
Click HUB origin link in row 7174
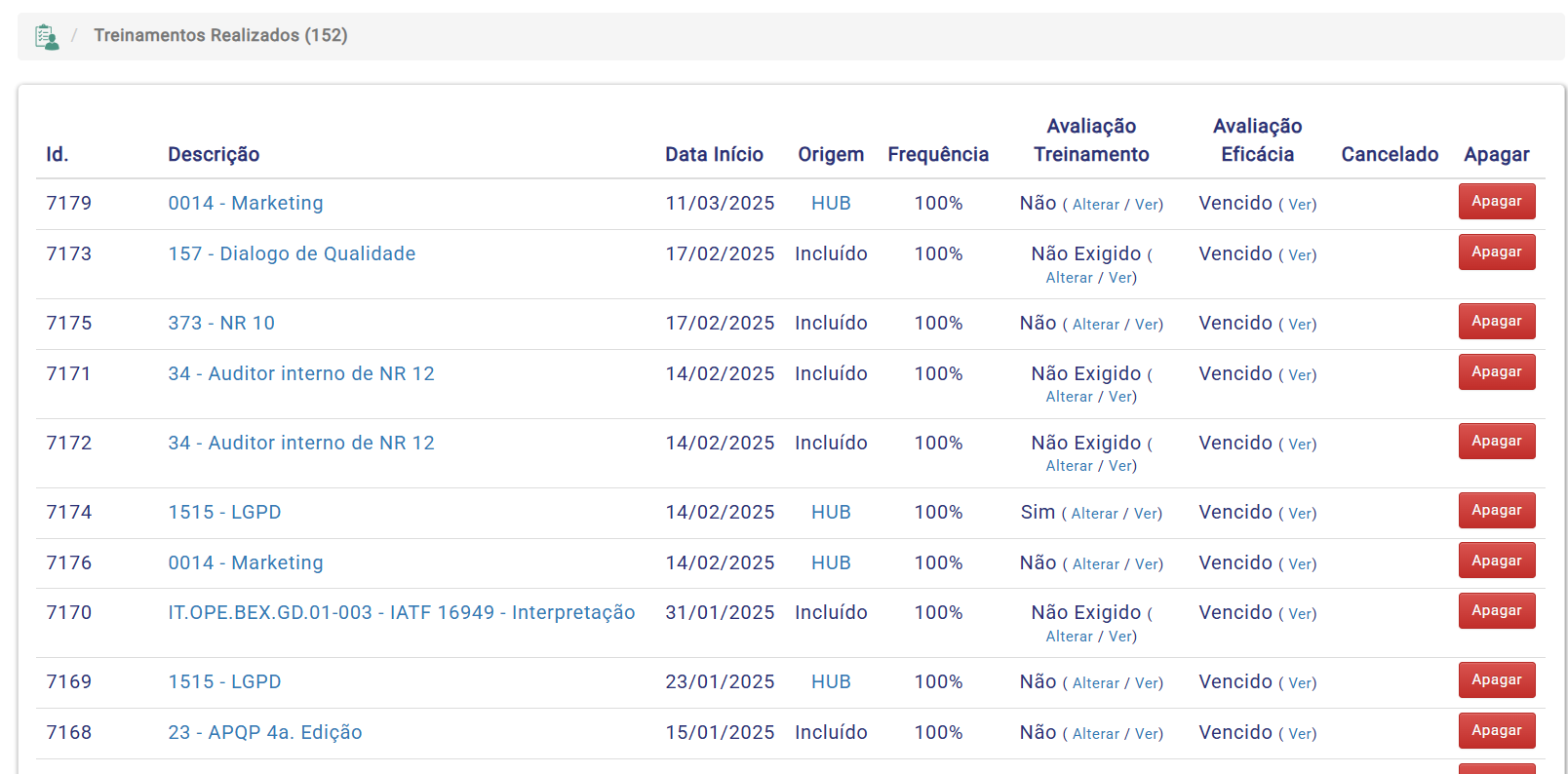click(831, 512)
